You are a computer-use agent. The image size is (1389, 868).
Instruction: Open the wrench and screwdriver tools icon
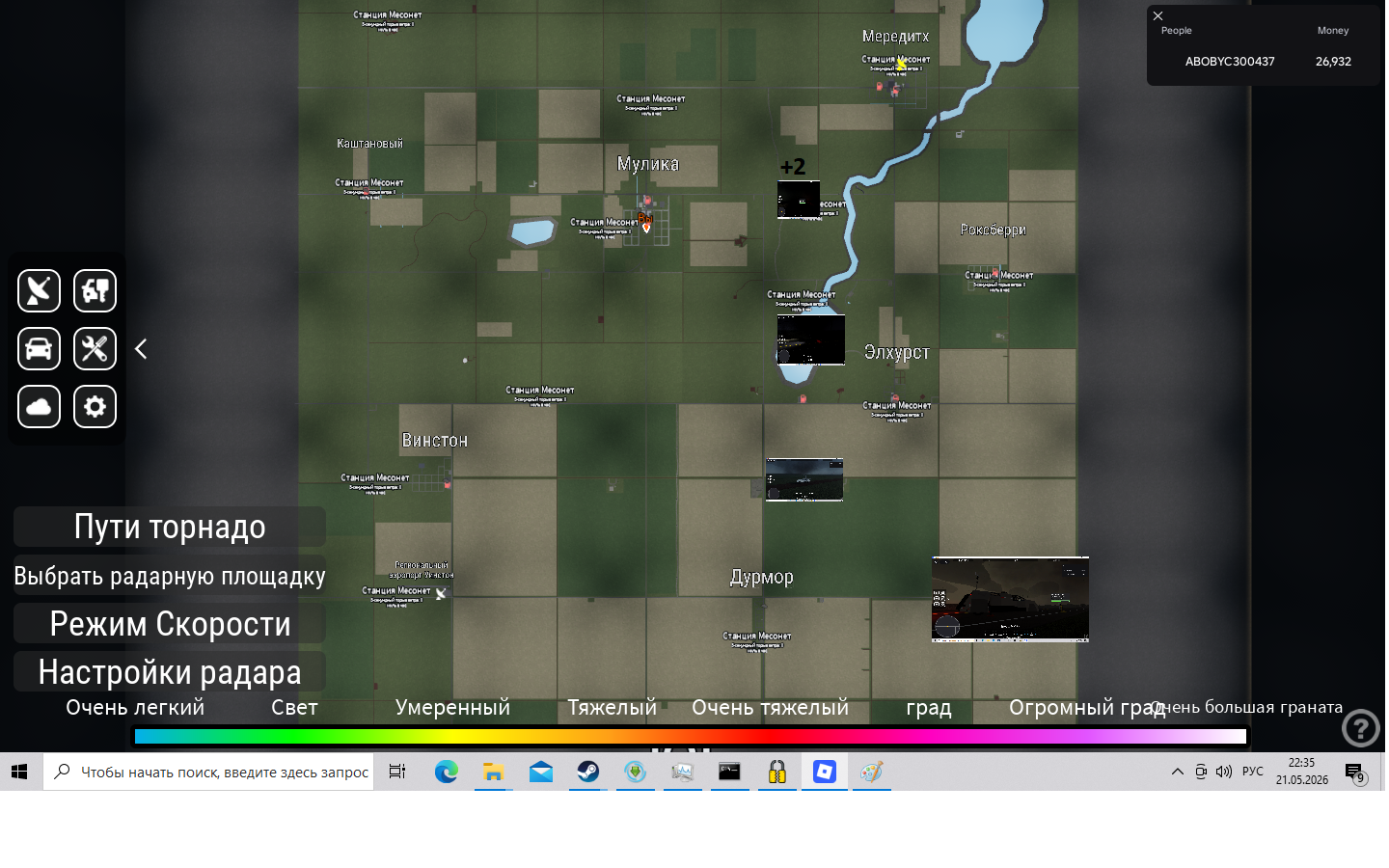pyautogui.click(x=95, y=348)
